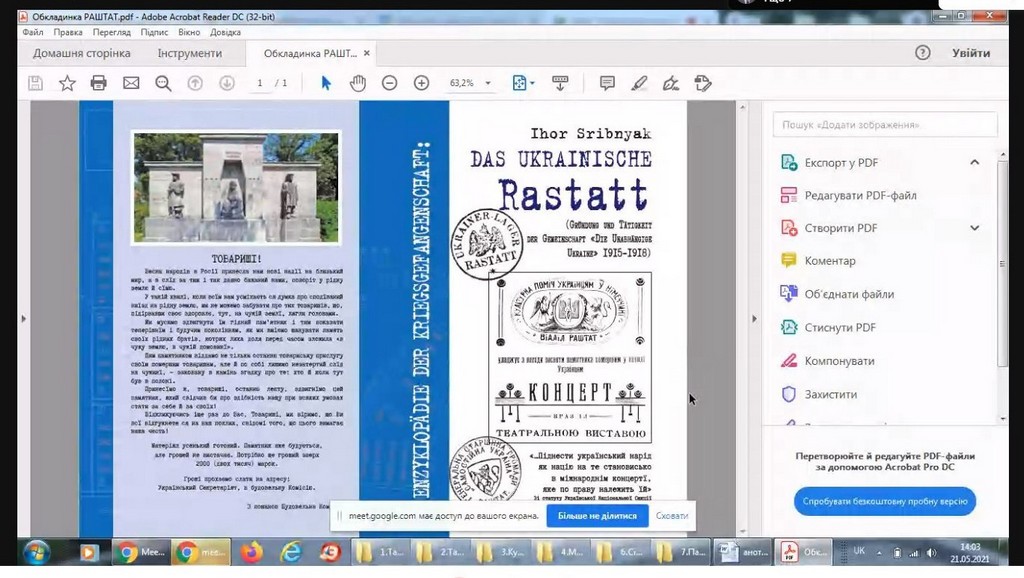Select the highlighter pen tool
Image resolution: width=1024 pixels, height=578 pixels.
tap(639, 83)
